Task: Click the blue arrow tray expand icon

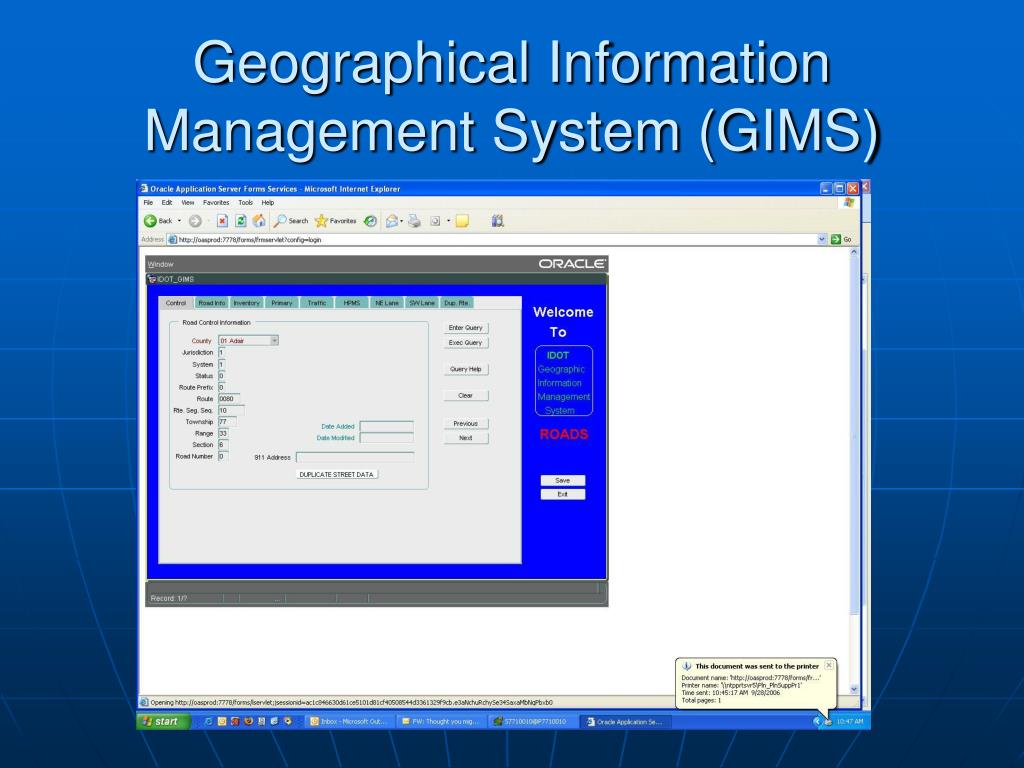Action: pos(817,722)
